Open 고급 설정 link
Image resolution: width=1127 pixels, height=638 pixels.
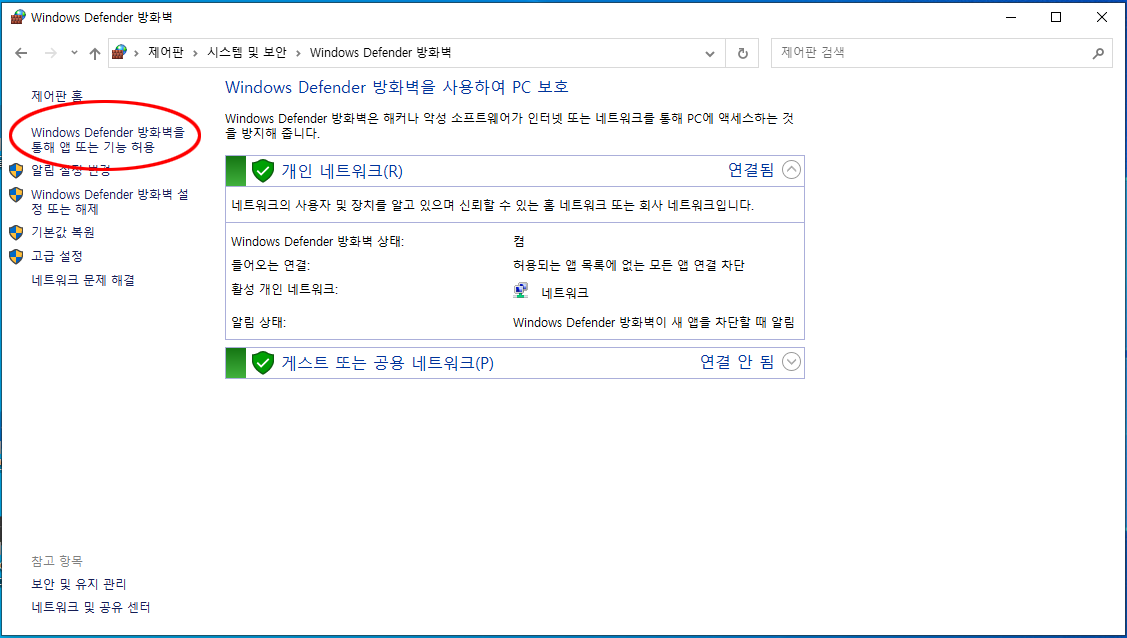[57, 256]
